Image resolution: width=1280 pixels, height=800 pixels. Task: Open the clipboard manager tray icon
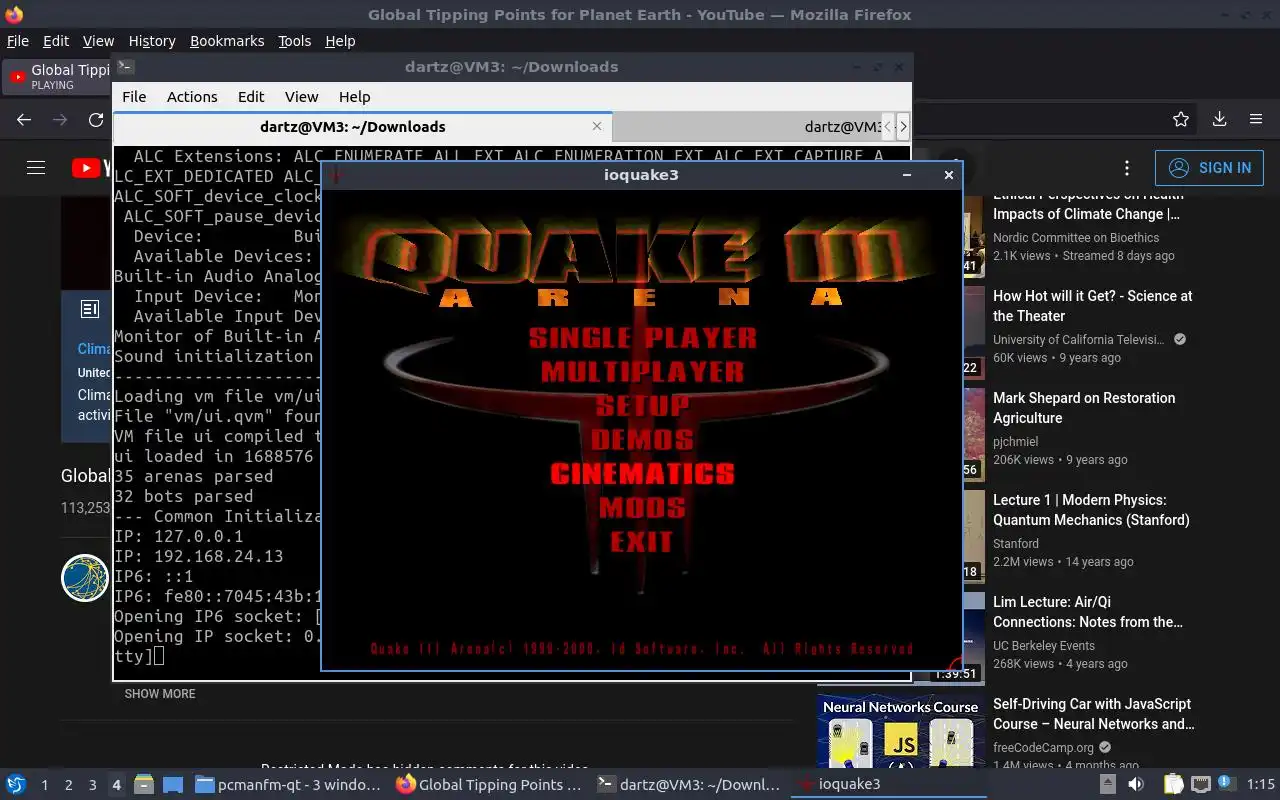[x=1174, y=784]
